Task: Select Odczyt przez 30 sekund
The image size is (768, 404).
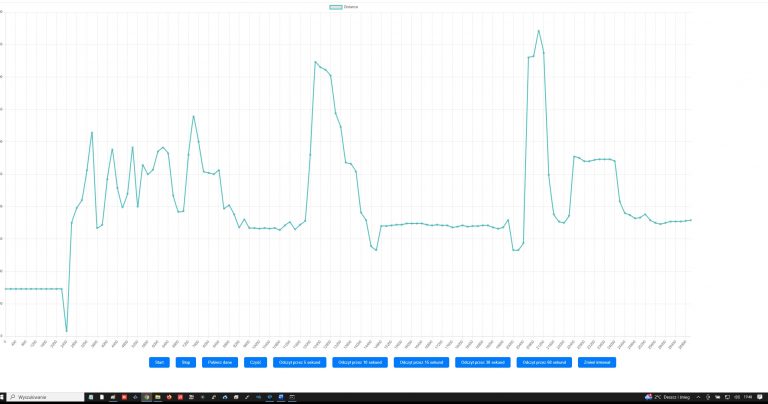Action: tap(483, 362)
